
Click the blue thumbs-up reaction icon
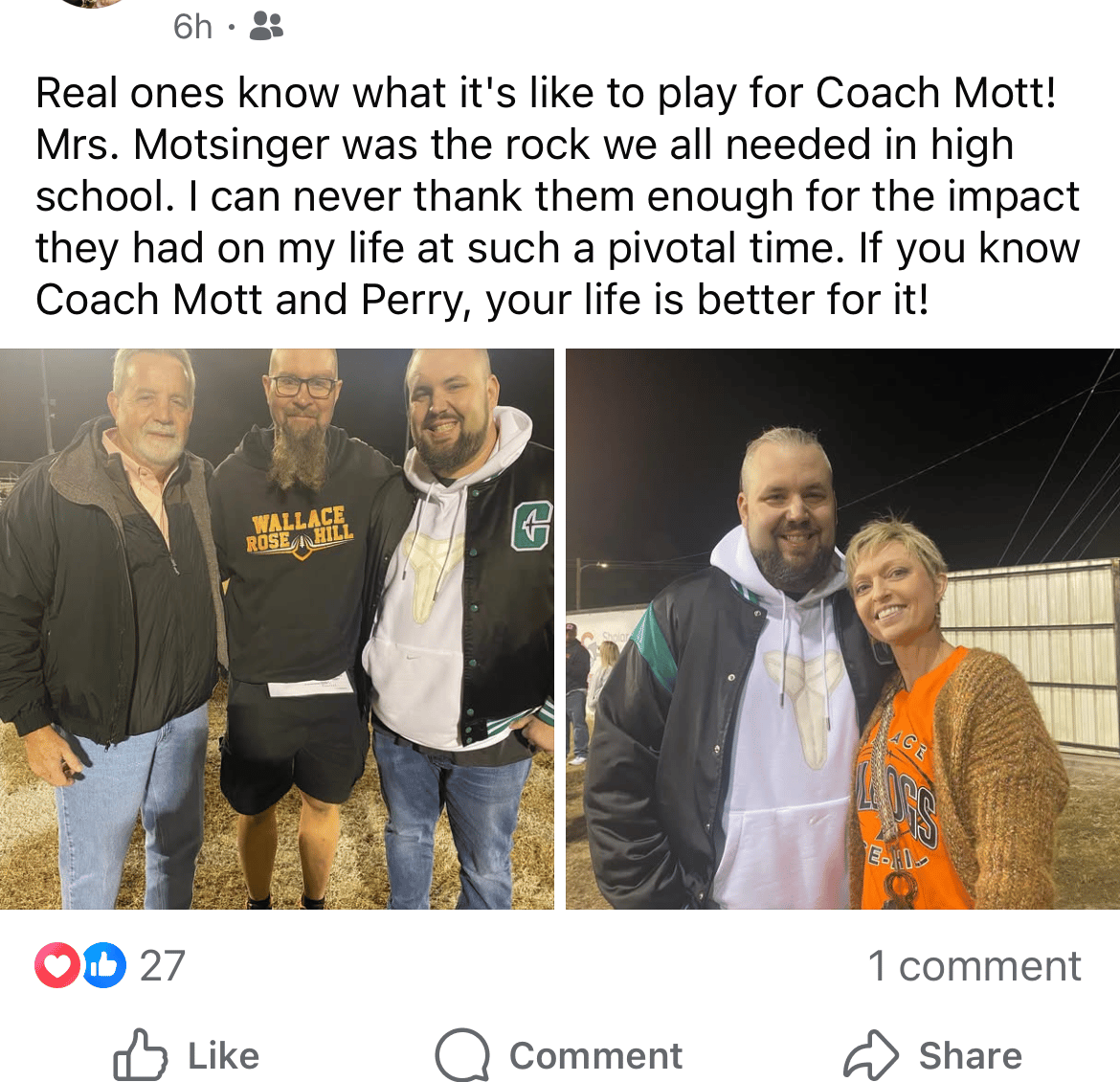tap(104, 965)
